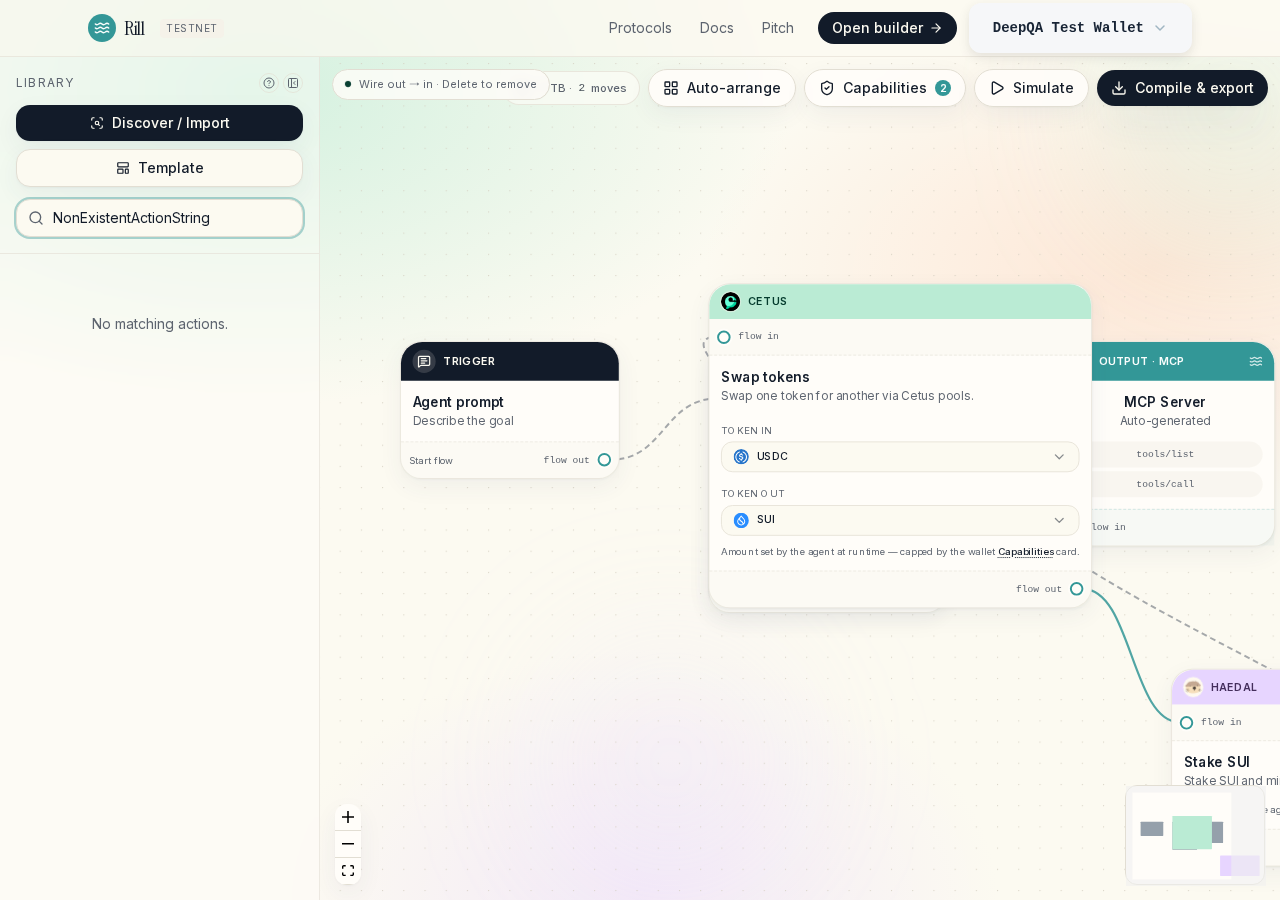Open the Docs nav item
Image resolution: width=1280 pixels, height=900 pixels.
[717, 28]
